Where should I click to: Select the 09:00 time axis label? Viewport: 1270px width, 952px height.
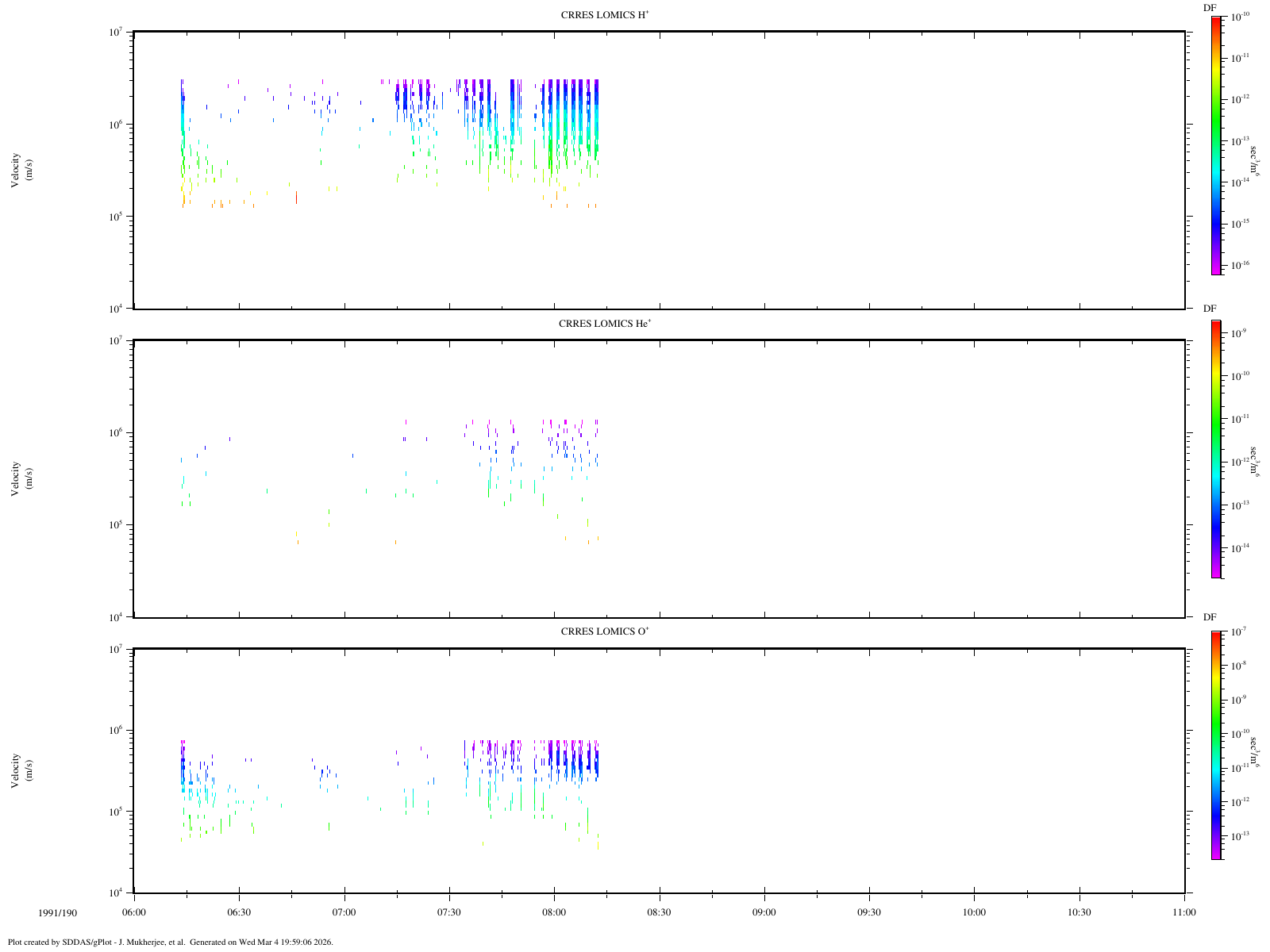pyautogui.click(x=764, y=912)
